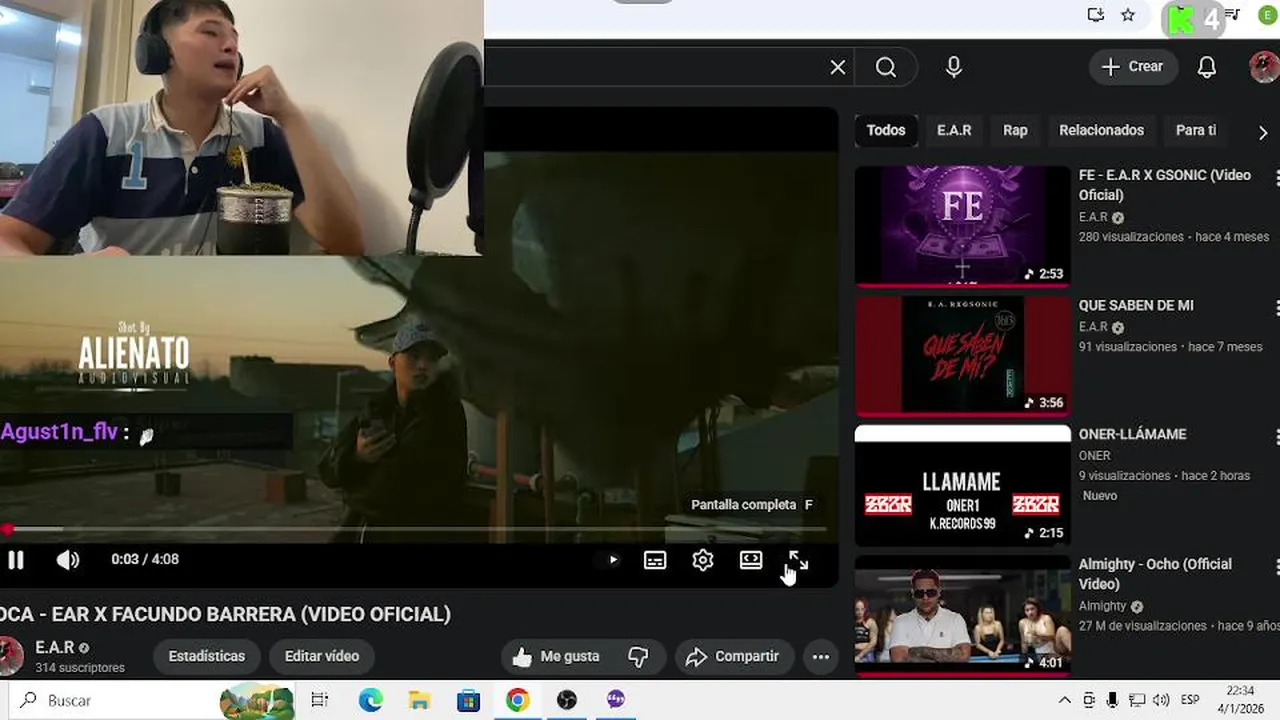Open File Explorer from taskbar

[419, 700]
